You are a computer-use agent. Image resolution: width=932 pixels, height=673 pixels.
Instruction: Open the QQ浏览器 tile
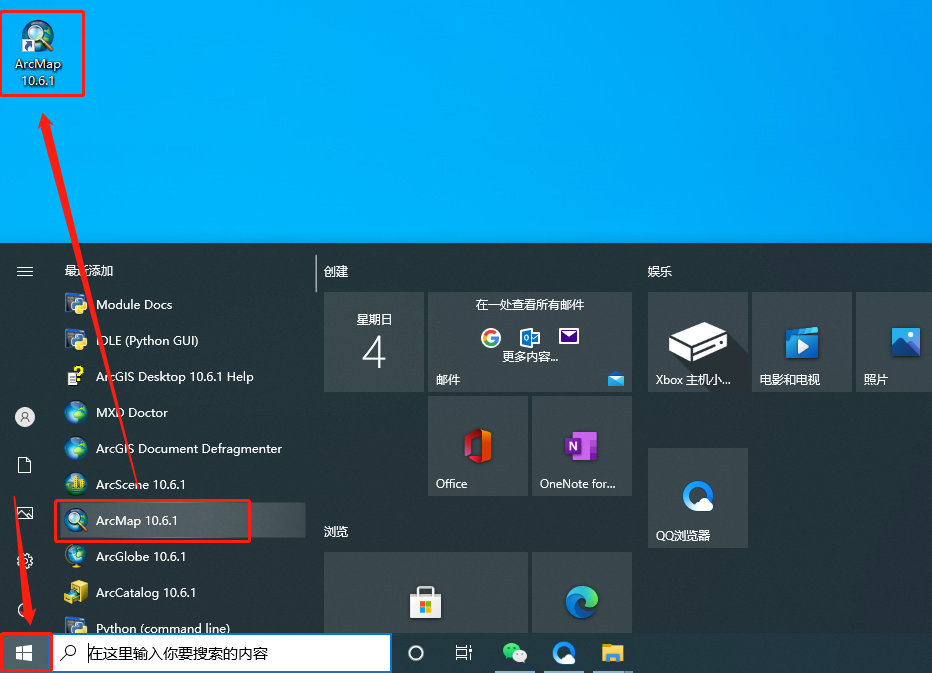click(x=698, y=498)
